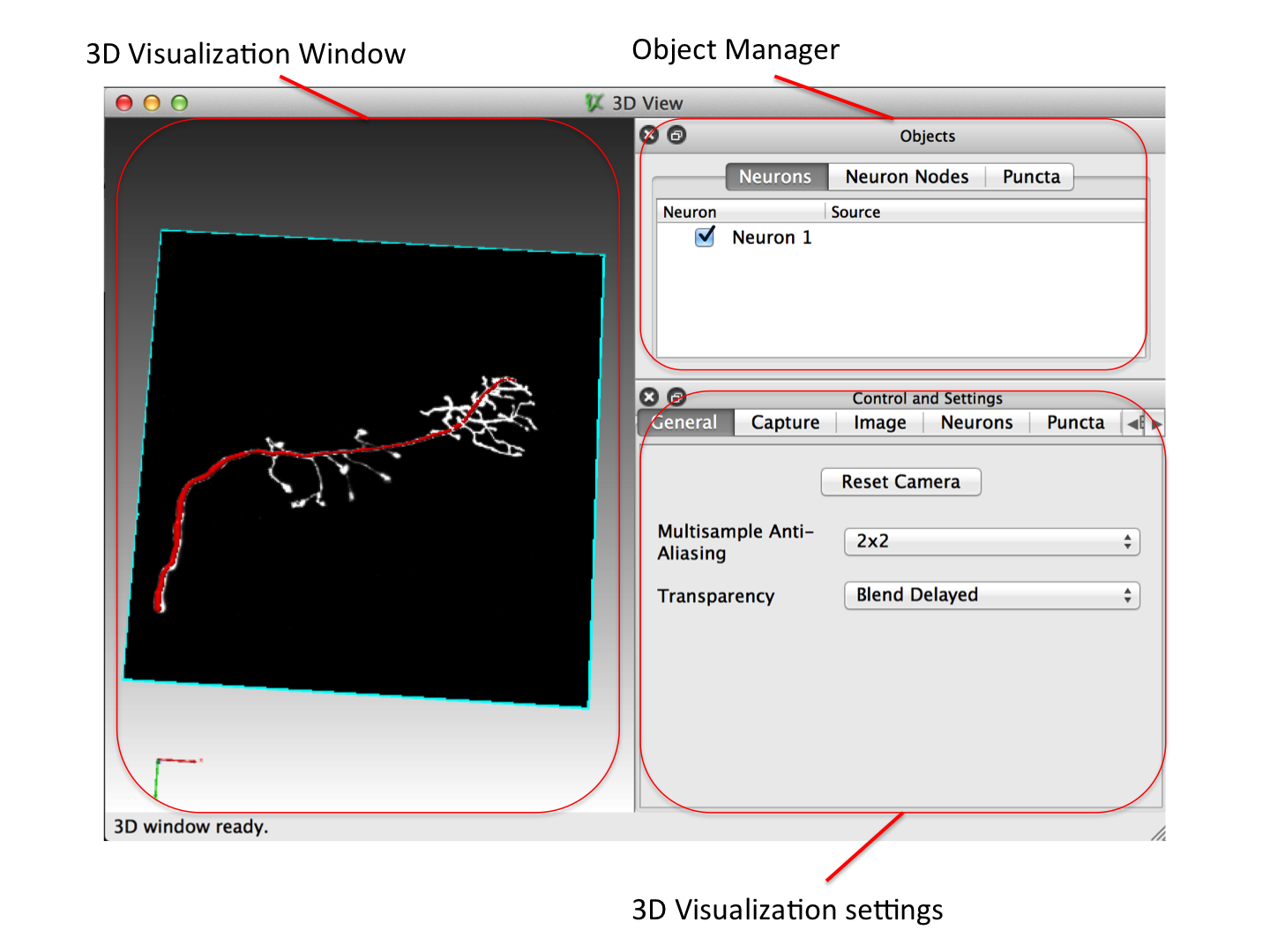Viewport: 1270px width, 952px height.
Task: Show previous tabs with the left tab arrow
Action: [x=1134, y=424]
